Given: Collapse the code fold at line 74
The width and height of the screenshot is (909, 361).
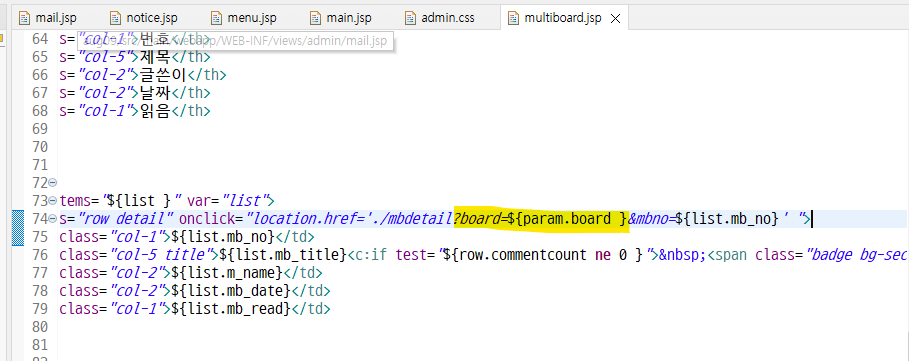Looking at the screenshot, I should [53, 219].
